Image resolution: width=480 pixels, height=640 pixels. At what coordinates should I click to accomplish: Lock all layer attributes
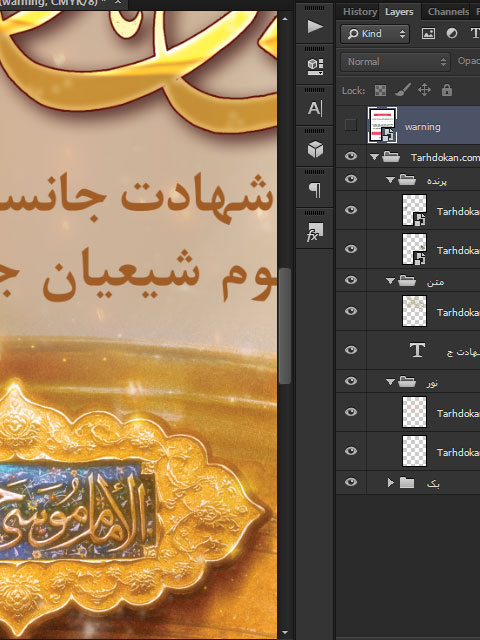(x=447, y=90)
